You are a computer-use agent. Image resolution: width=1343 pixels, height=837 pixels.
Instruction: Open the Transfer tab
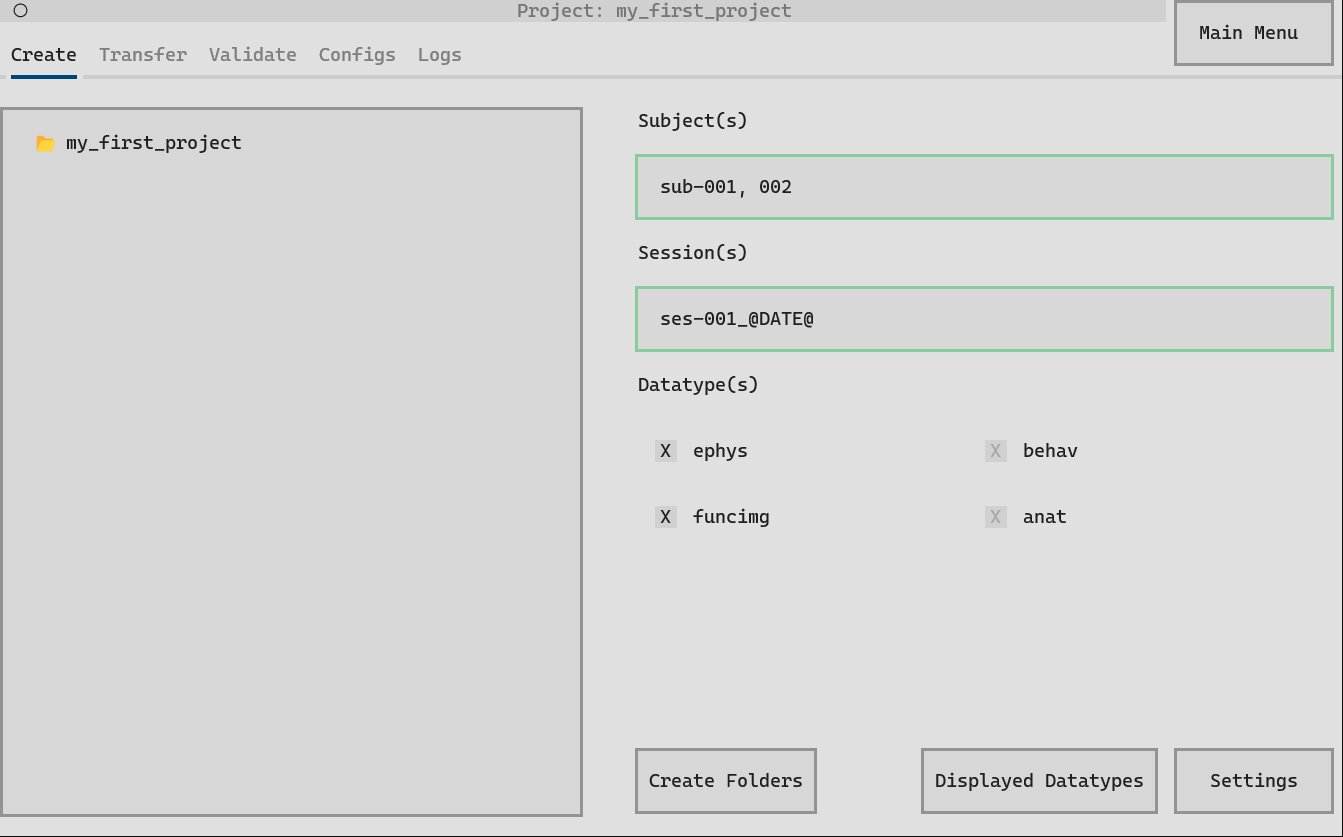(142, 55)
